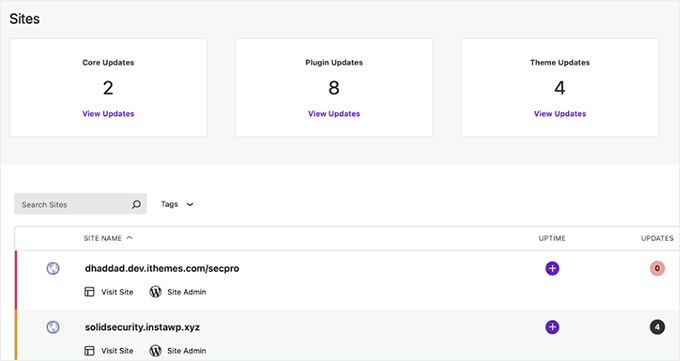
Task: Click Visit Site layout icon for dhaddad site
Action: (89, 292)
